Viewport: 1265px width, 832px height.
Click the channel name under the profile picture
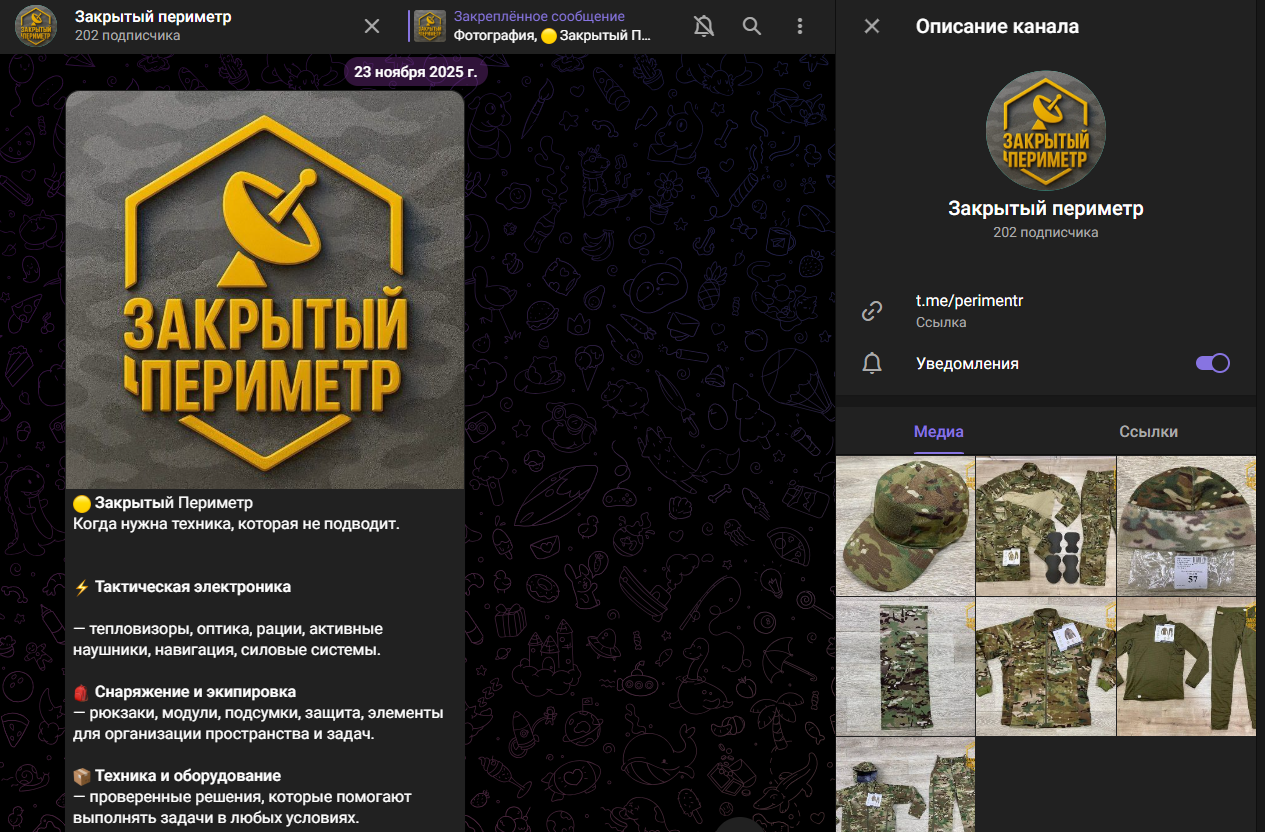pos(1046,209)
